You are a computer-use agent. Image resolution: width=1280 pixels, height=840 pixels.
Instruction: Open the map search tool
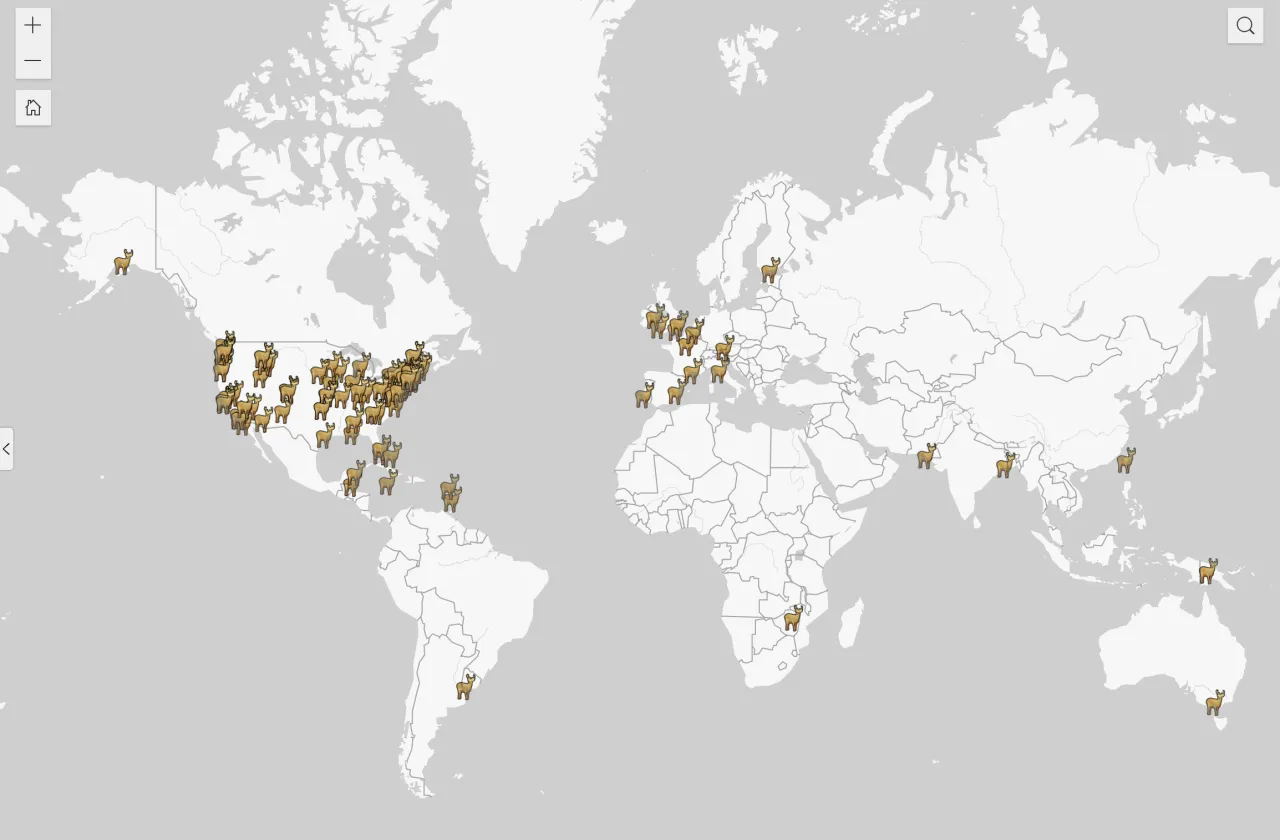tap(1245, 26)
